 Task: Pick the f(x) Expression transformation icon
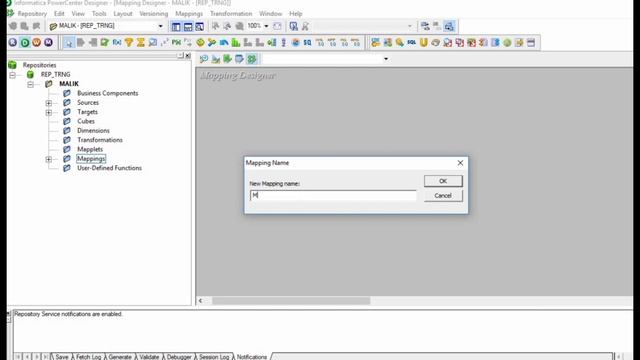pyautogui.click(x=117, y=42)
